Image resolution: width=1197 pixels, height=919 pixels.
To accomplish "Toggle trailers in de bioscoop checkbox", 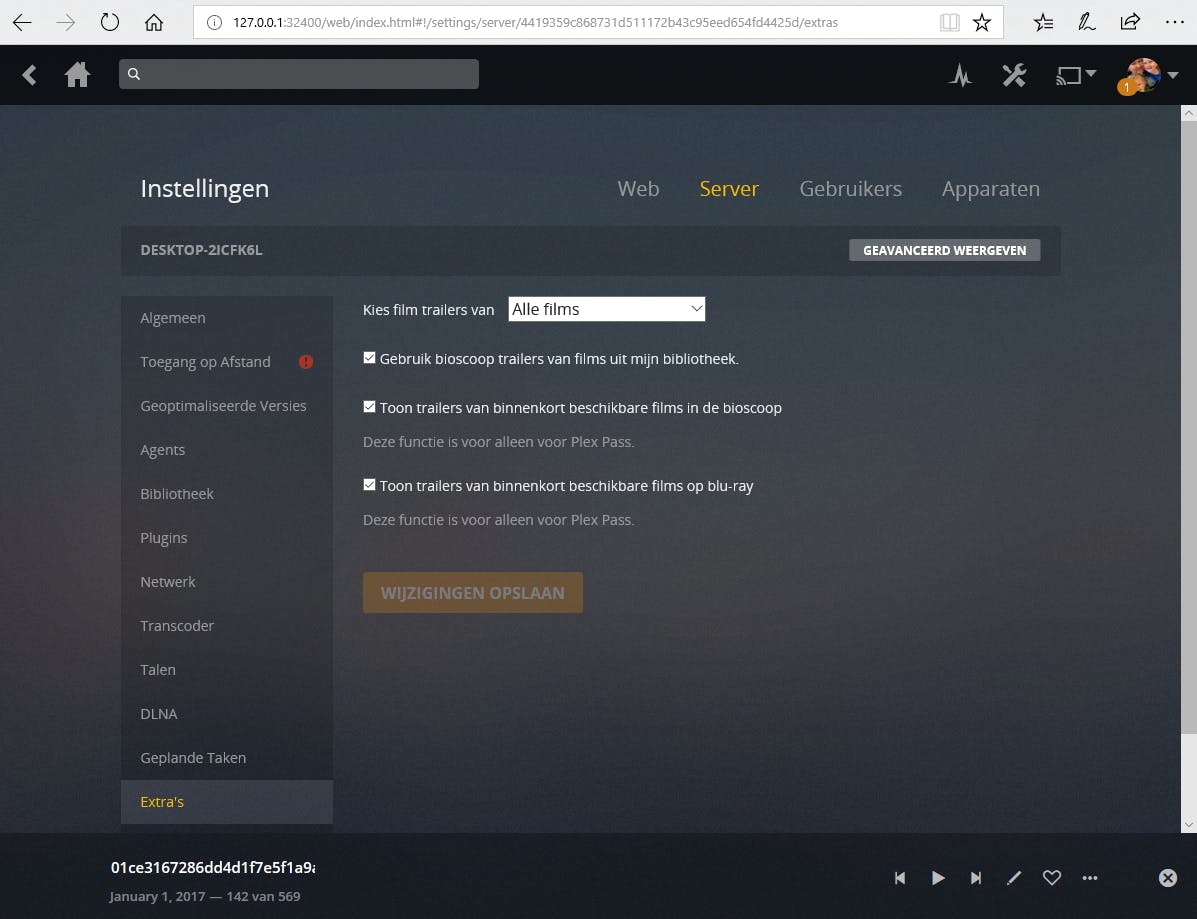I will 369,407.
